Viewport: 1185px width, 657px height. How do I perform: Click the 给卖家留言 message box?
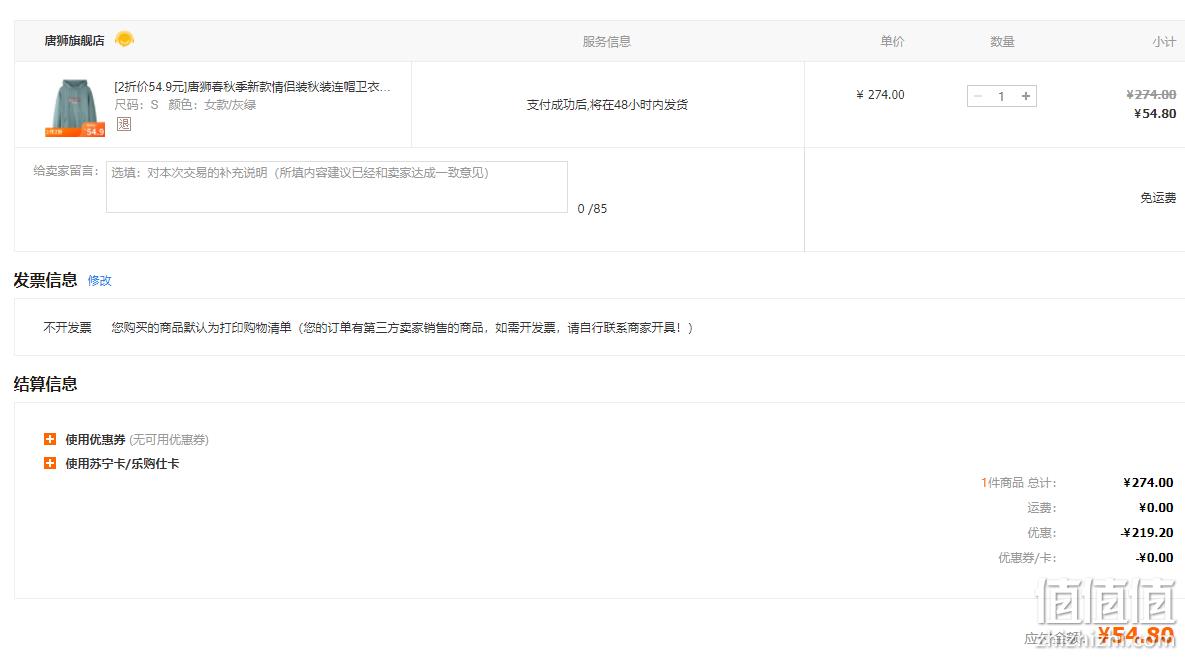(x=336, y=187)
